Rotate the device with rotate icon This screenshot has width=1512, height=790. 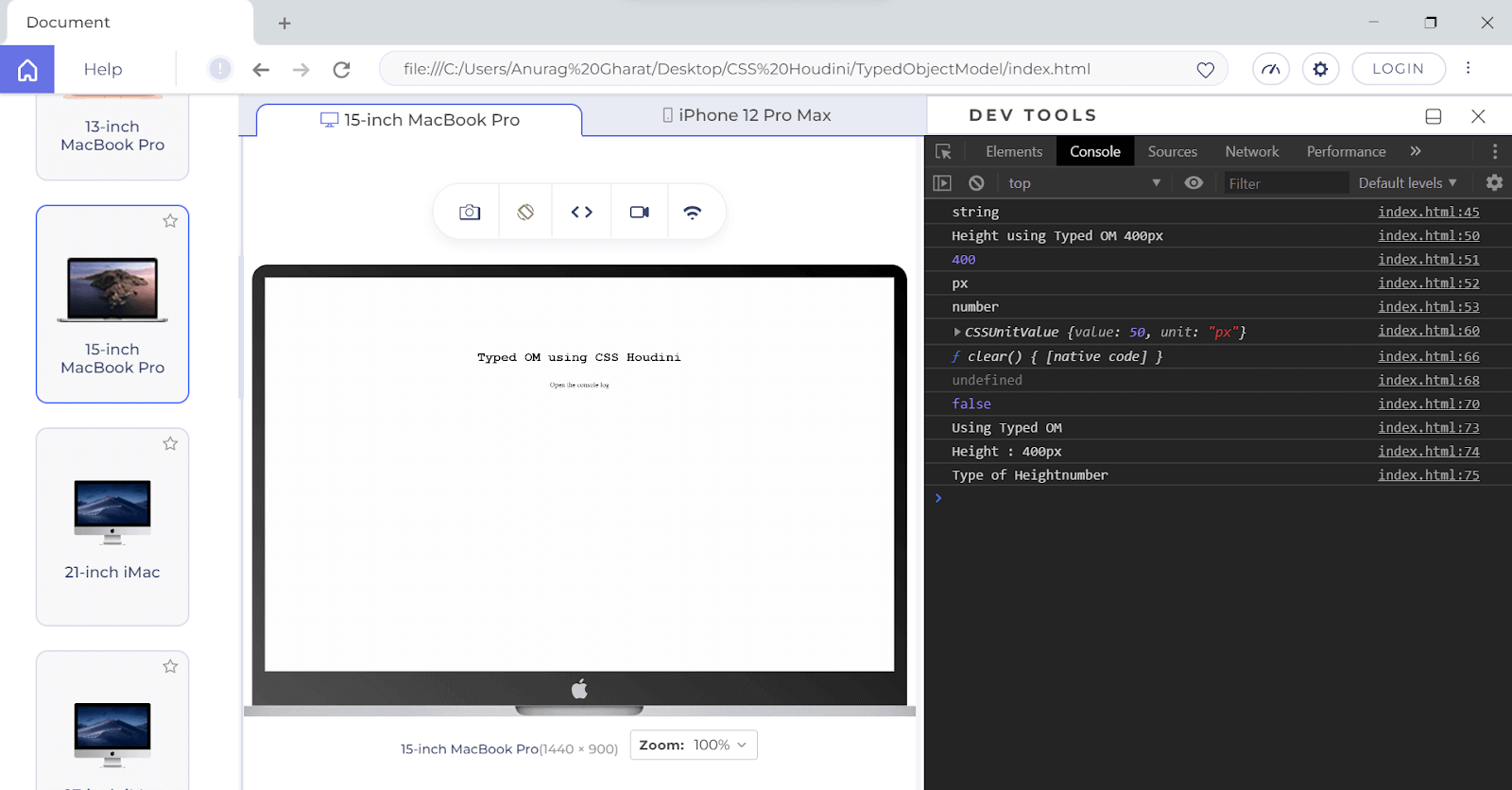[x=525, y=213]
